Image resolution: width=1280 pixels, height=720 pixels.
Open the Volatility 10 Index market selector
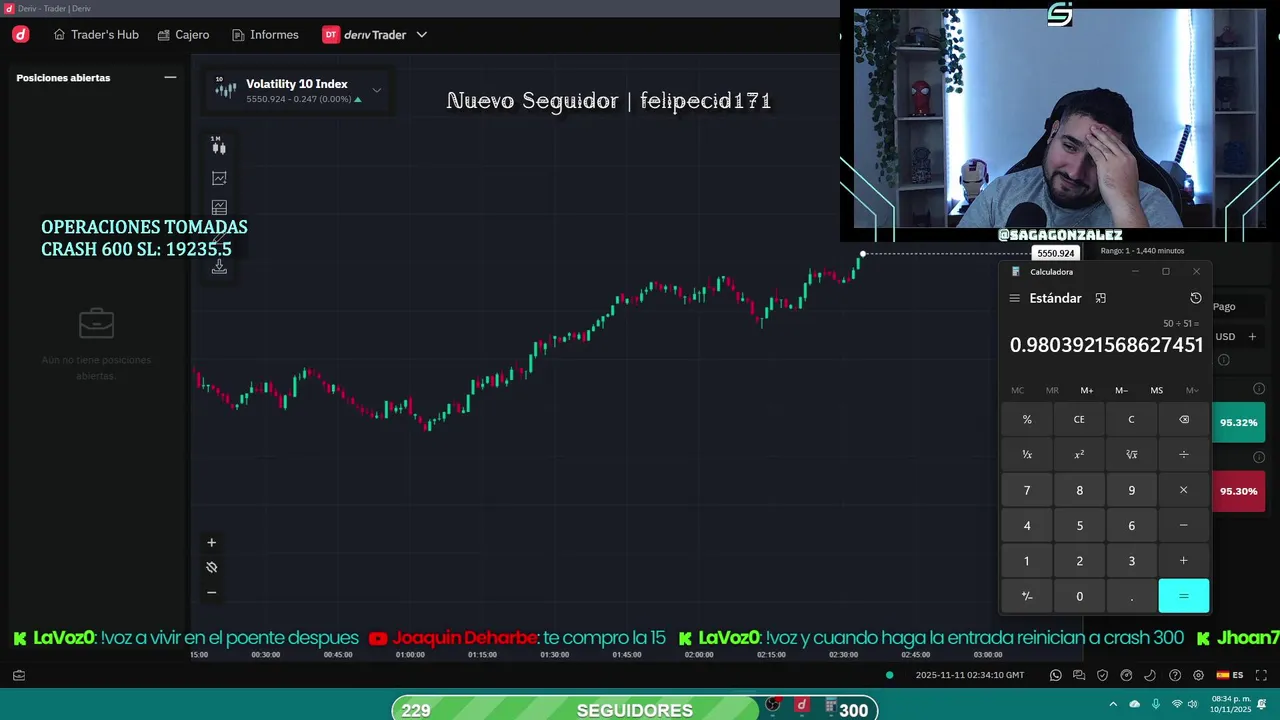(298, 90)
